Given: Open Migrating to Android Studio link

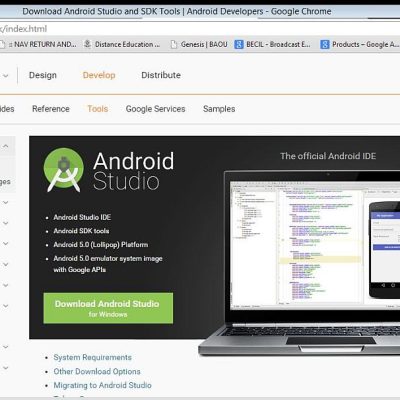Looking at the screenshot, I should [x=102, y=385].
